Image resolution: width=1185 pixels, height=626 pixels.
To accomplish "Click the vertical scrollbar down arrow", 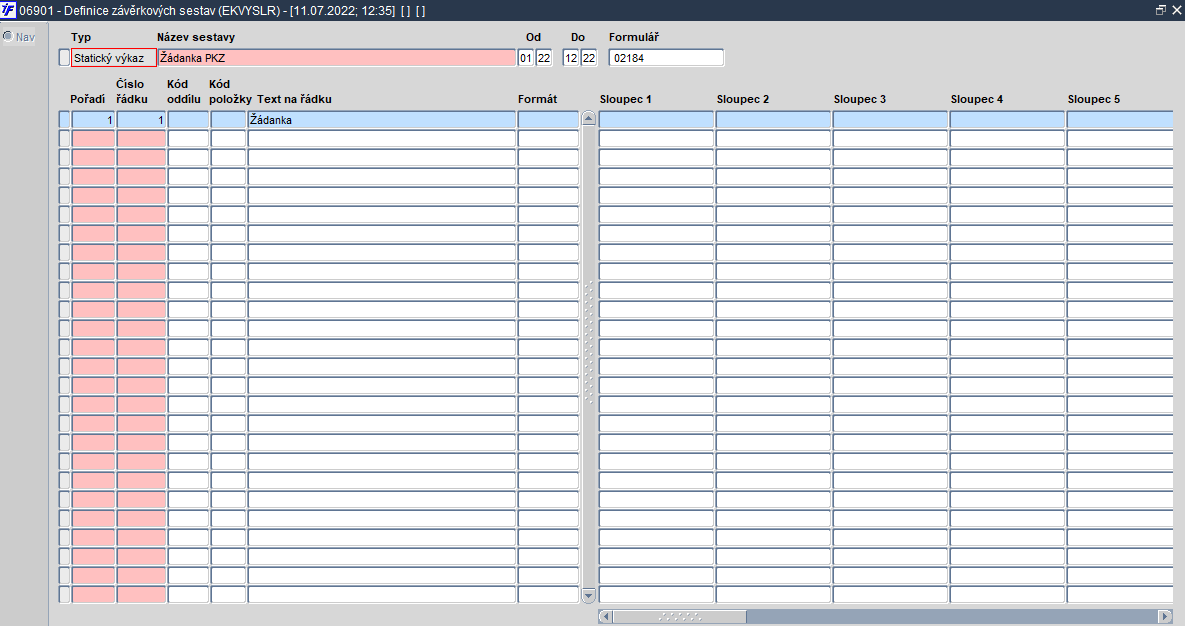I will pos(589,595).
